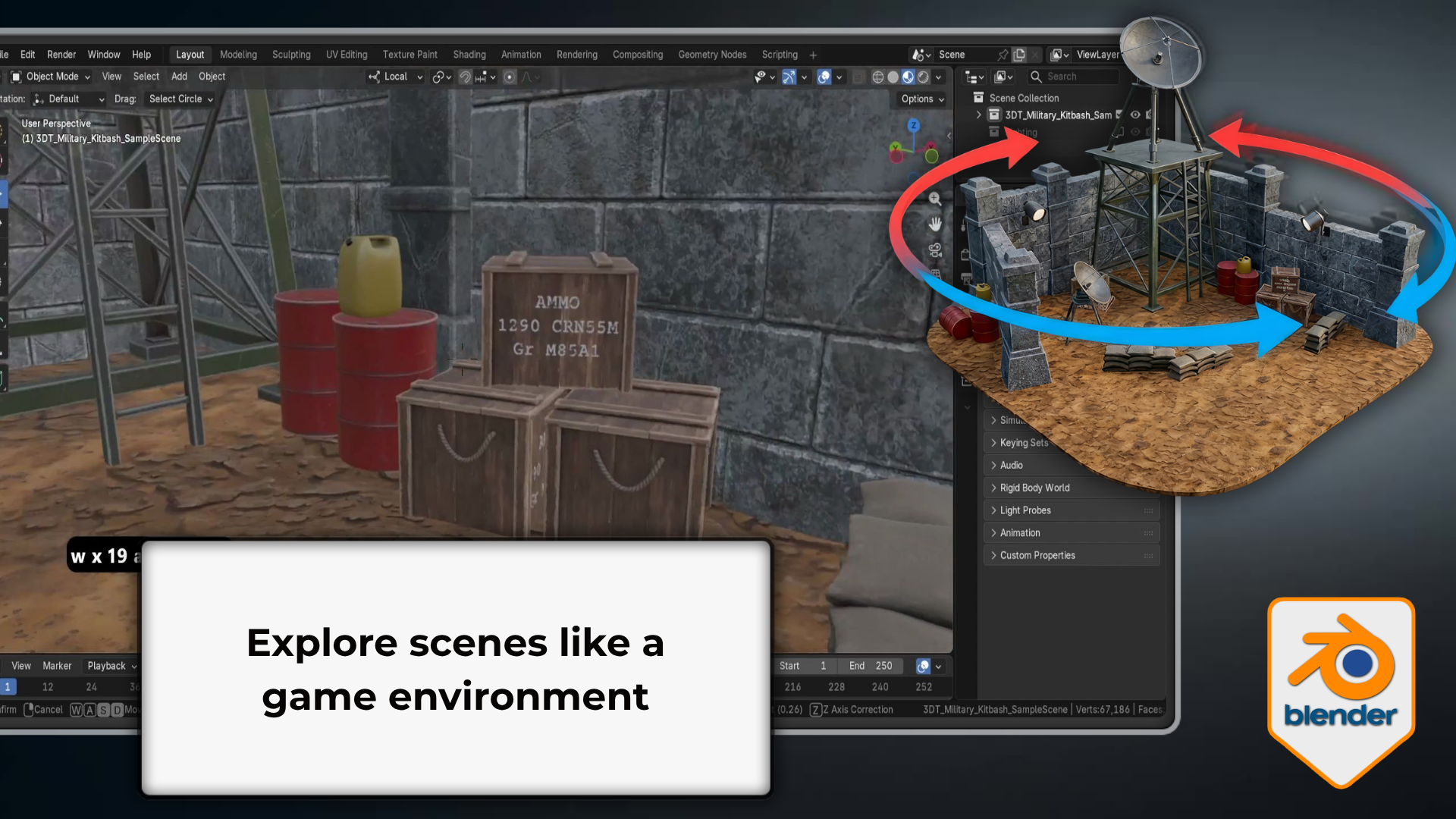The width and height of the screenshot is (1456, 819).
Task: Expand the Rigid Body World panel
Action: (x=1071, y=488)
